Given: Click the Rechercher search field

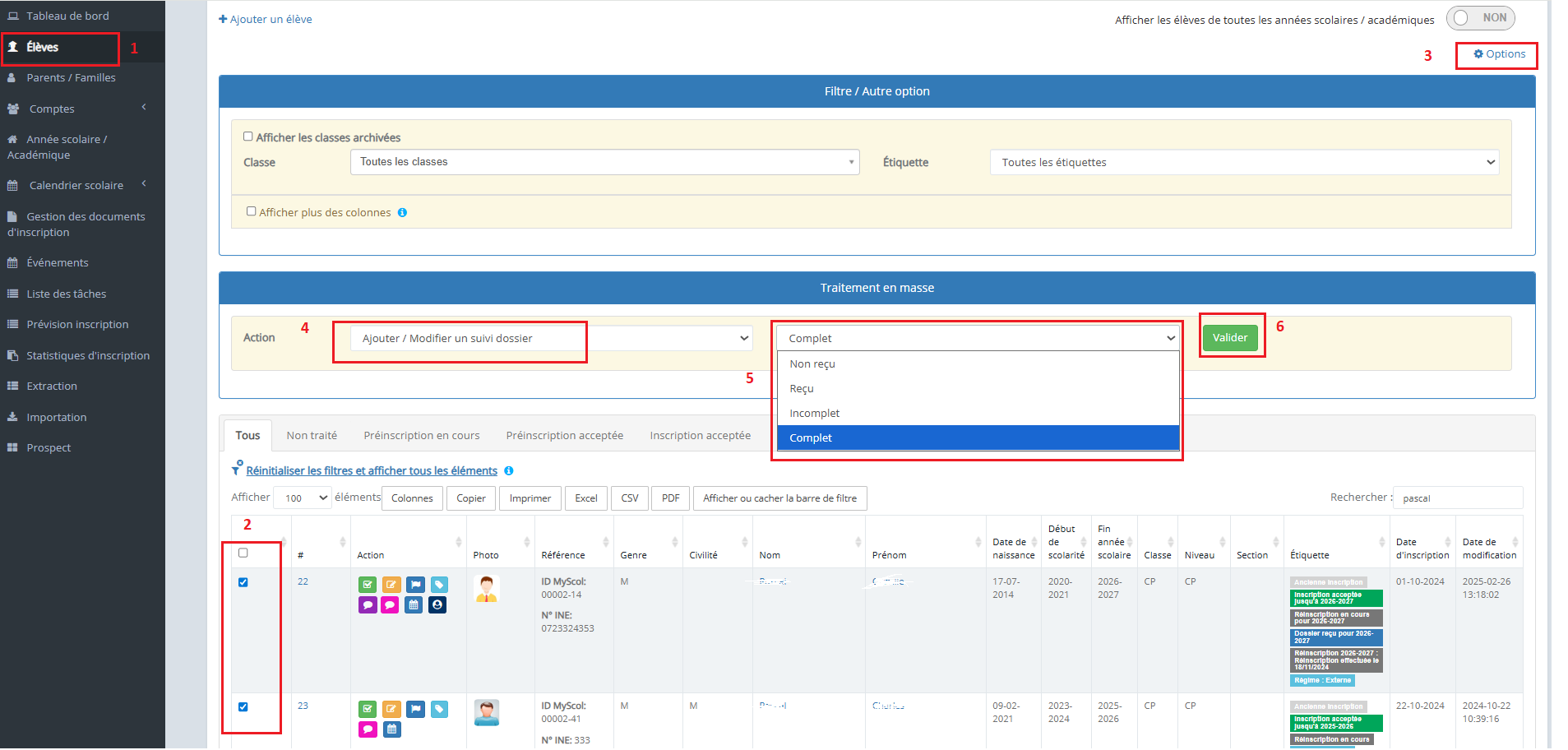Looking at the screenshot, I should point(1457,498).
